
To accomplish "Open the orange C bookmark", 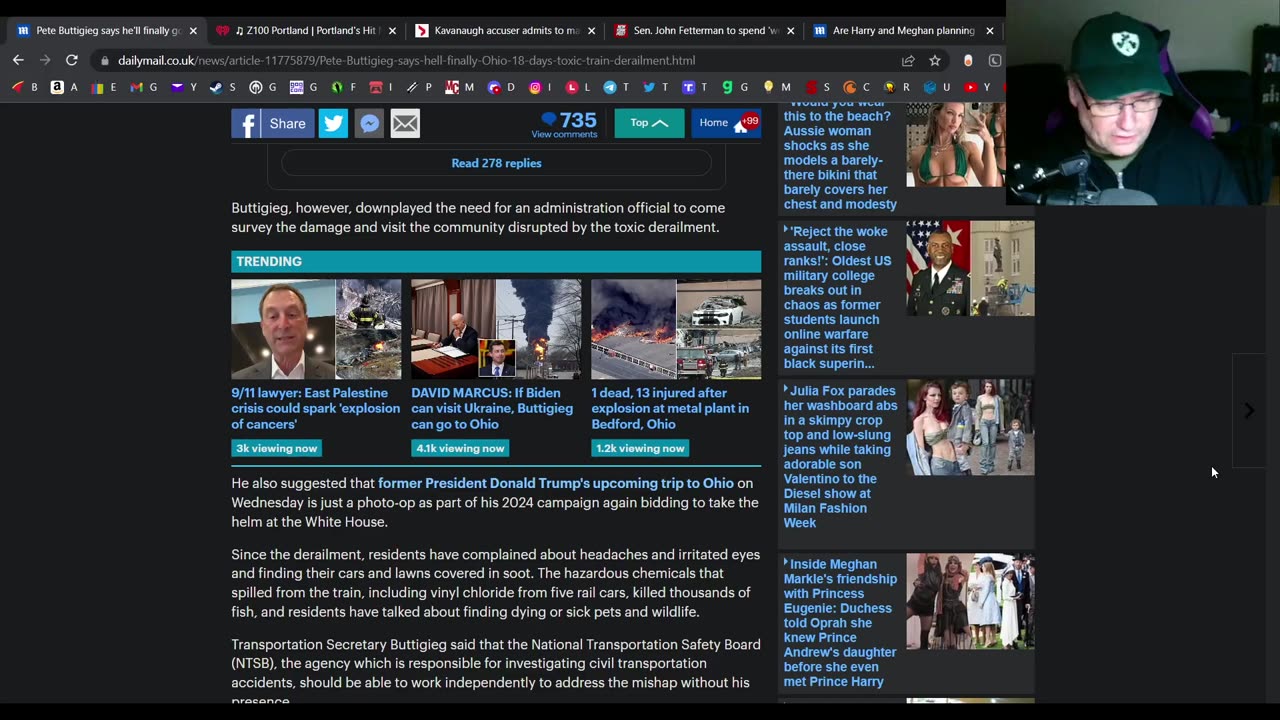I will coord(857,87).
